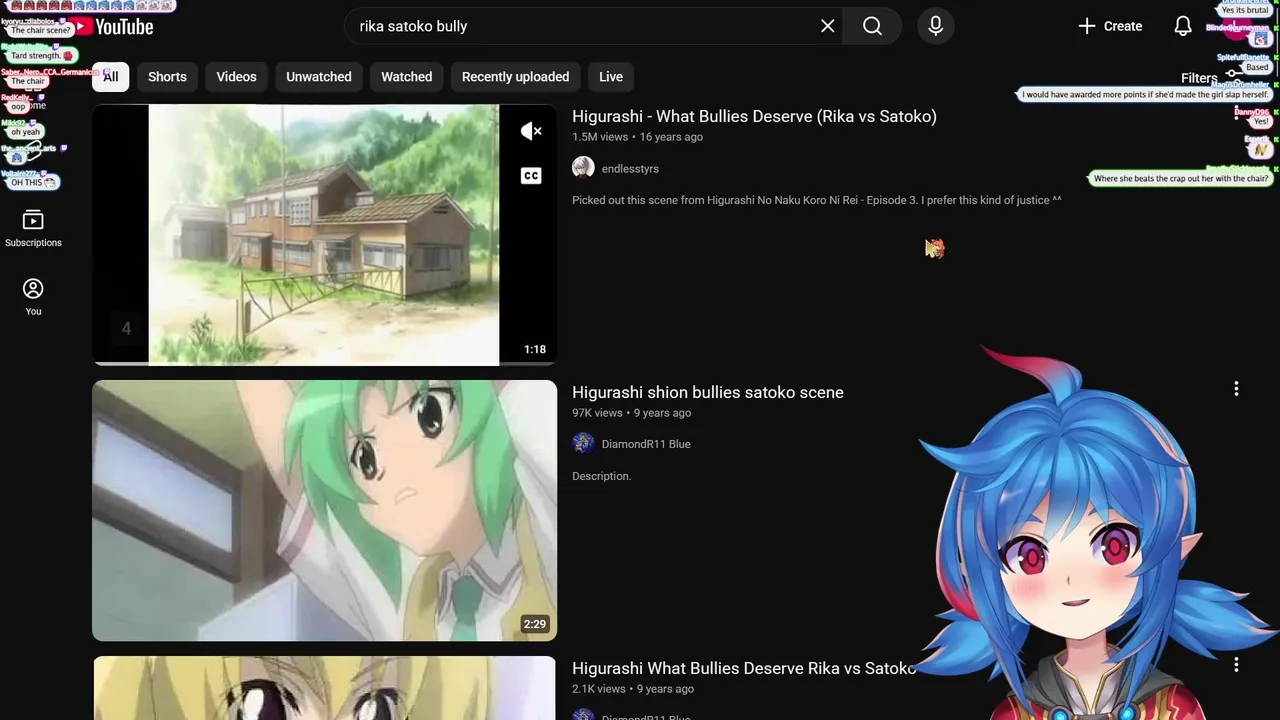Screen dimensions: 1280x720
Task: Select the Videos filter chip
Action: pos(236,77)
